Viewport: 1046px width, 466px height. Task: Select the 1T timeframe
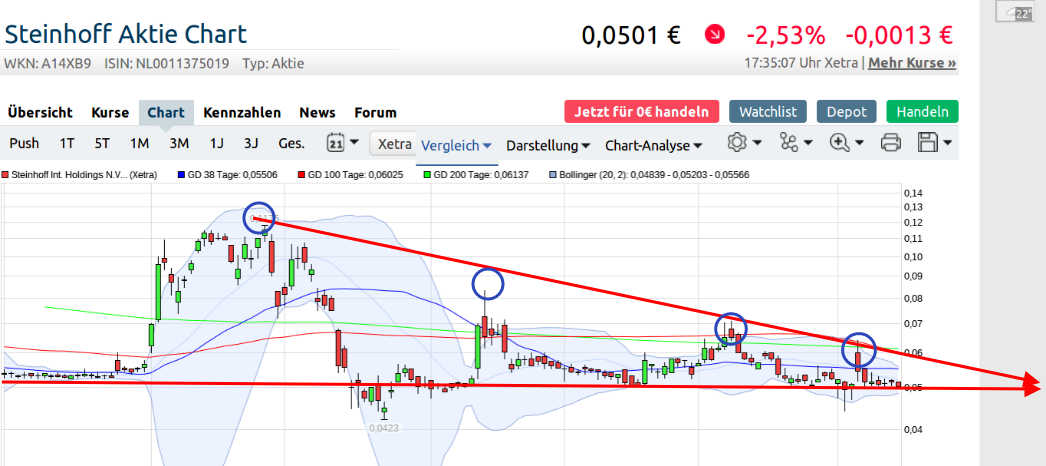67,143
